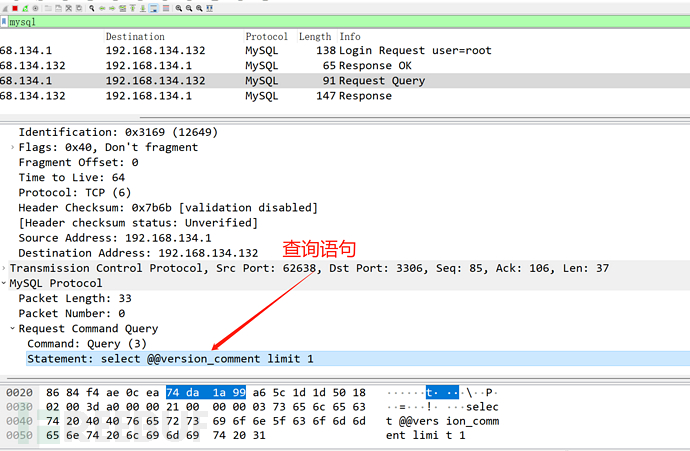Select the Packet Number: 0 field
690x451 pixels.
click(72, 313)
